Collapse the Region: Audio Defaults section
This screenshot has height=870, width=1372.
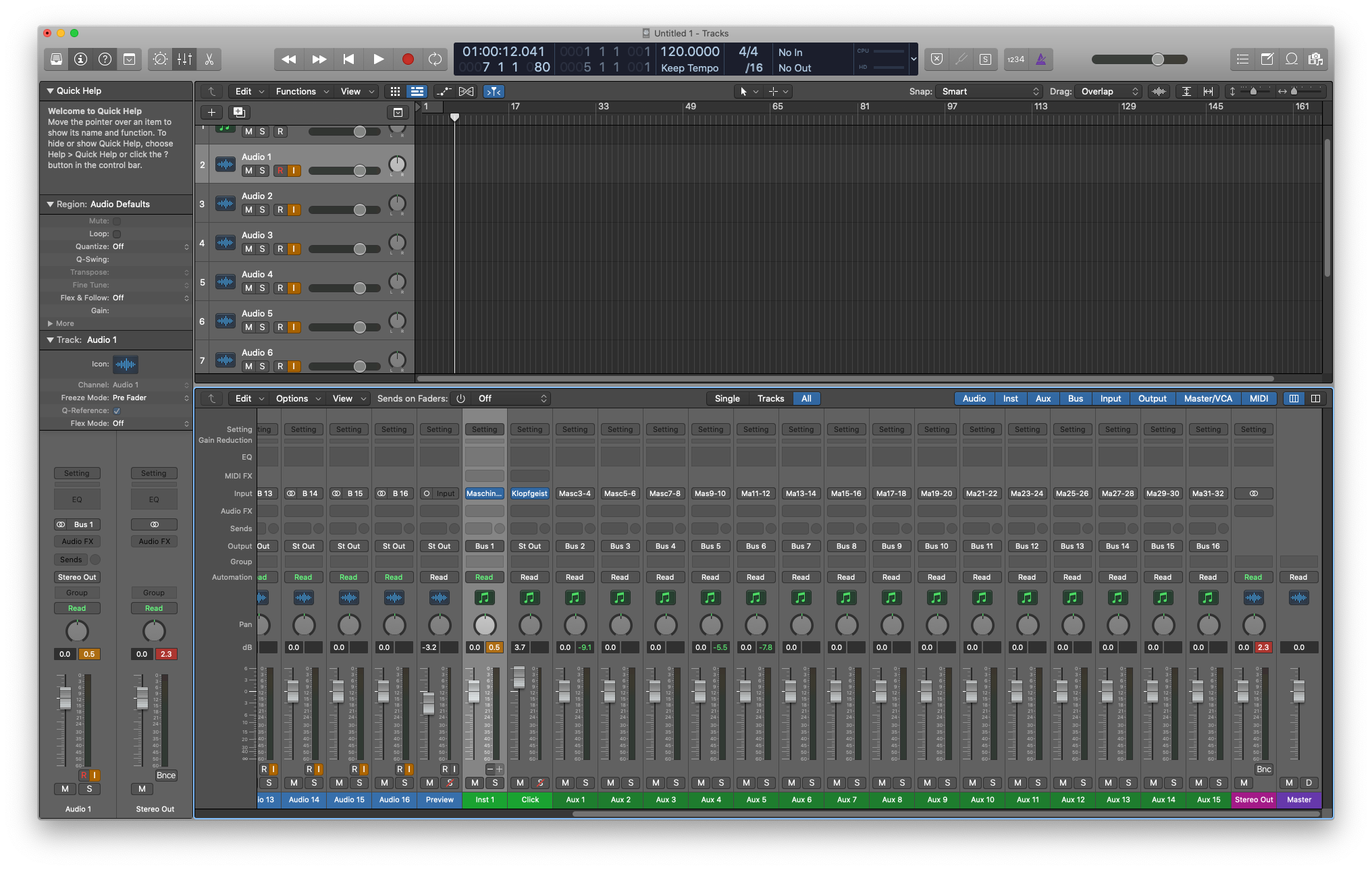tap(50, 204)
